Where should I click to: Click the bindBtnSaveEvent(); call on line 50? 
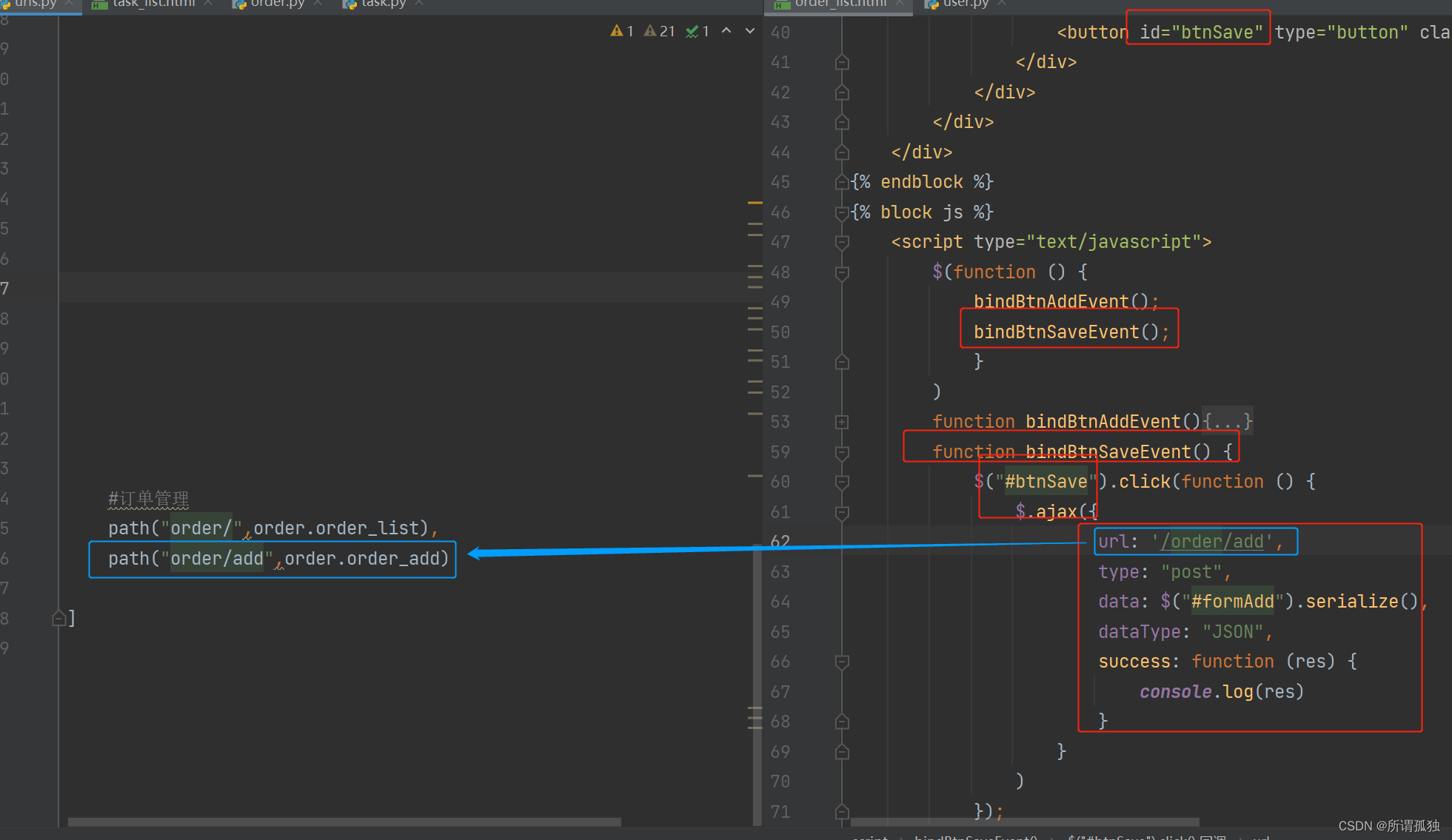(x=1071, y=332)
